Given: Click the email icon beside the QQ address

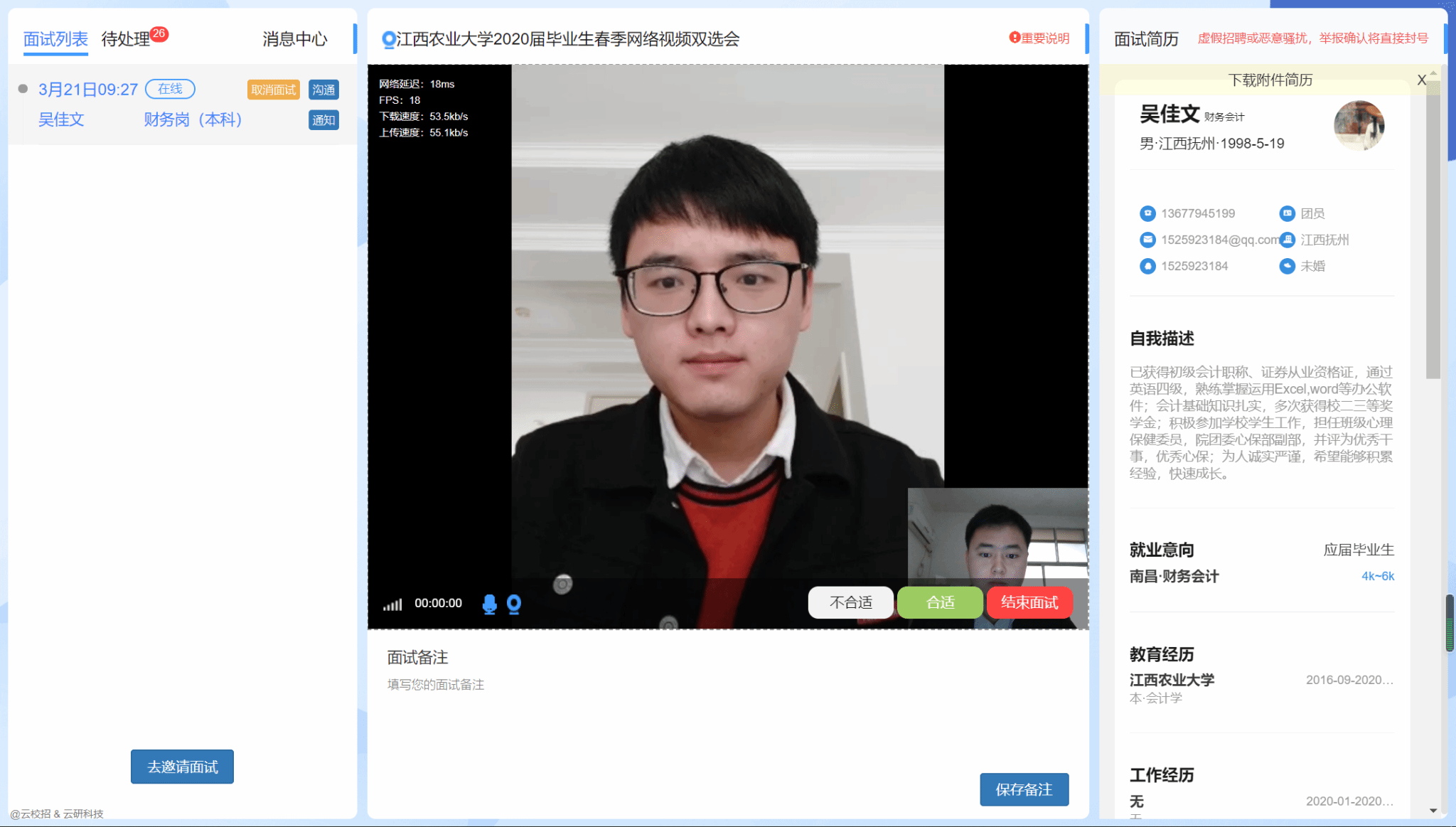Looking at the screenshot, I should point(1147,240).
